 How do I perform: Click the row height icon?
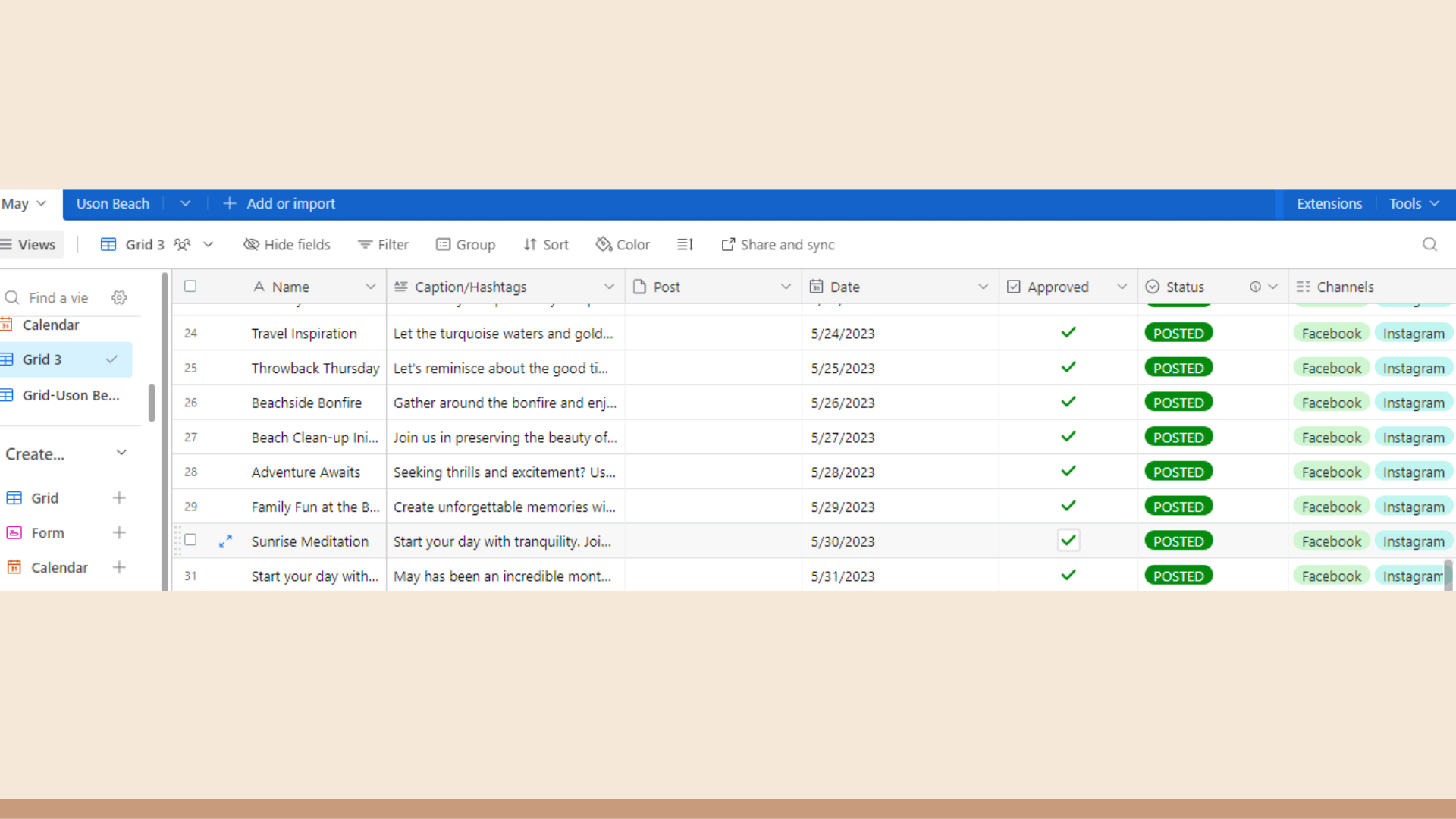point(685,244)
